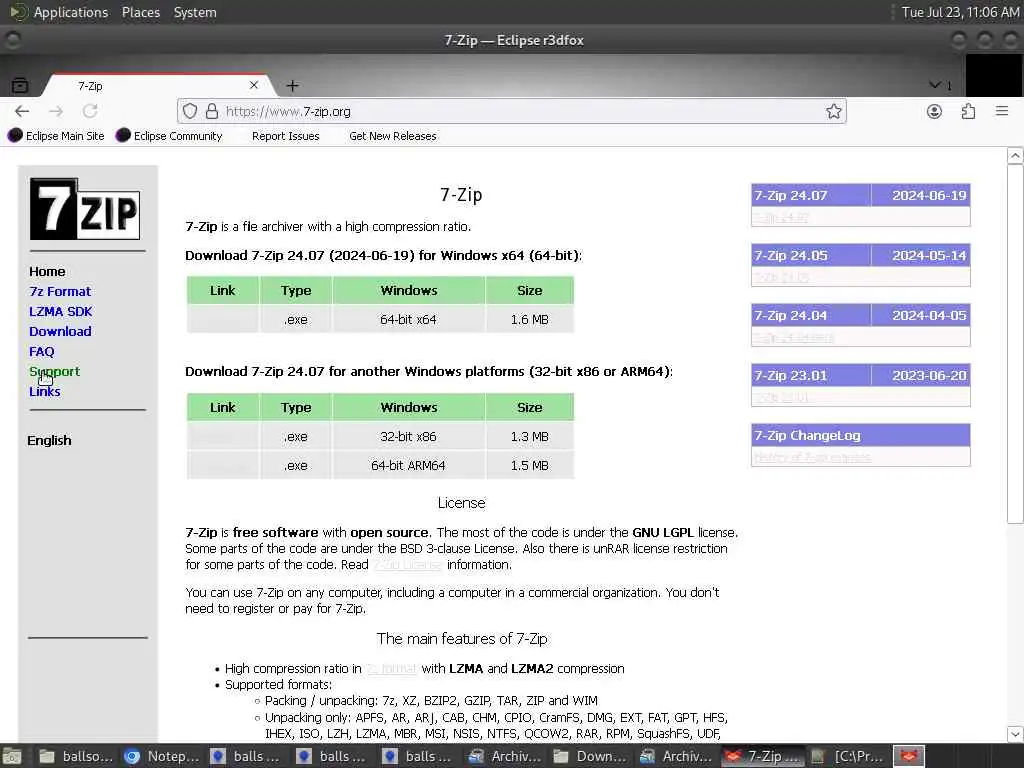Click the scrollbar up arrow
This screenshot has height=768, width=1024.
click(1015, 155)
